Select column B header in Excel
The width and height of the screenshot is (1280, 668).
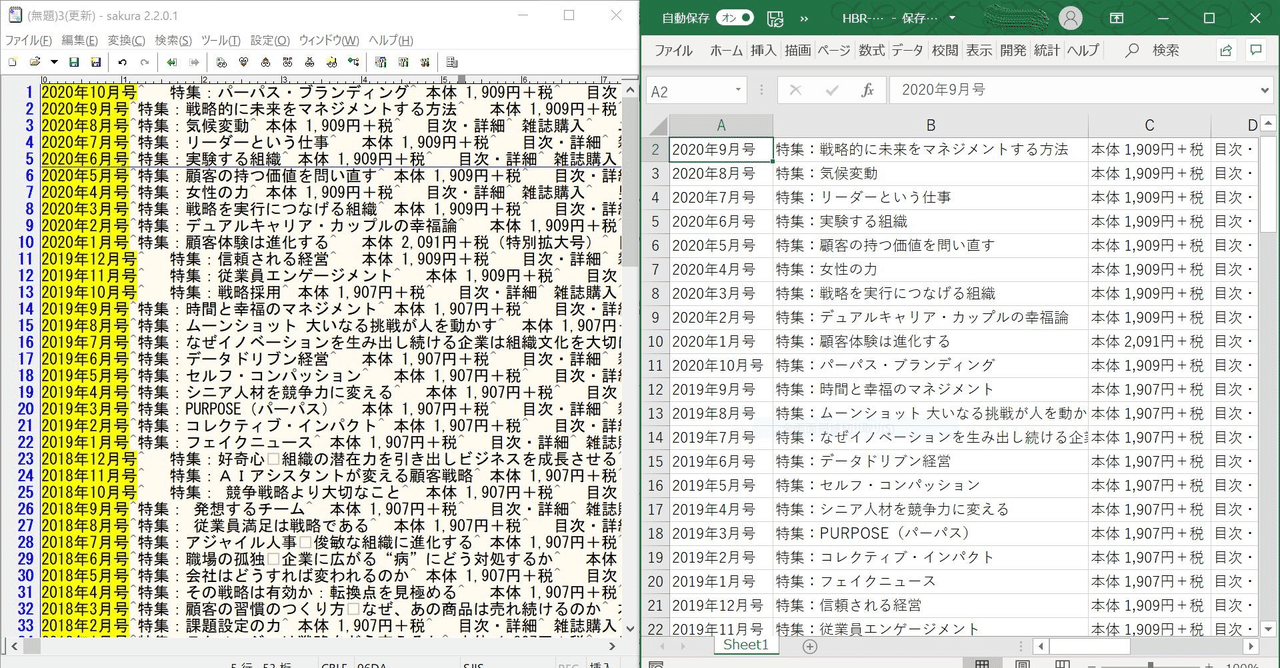930,126
